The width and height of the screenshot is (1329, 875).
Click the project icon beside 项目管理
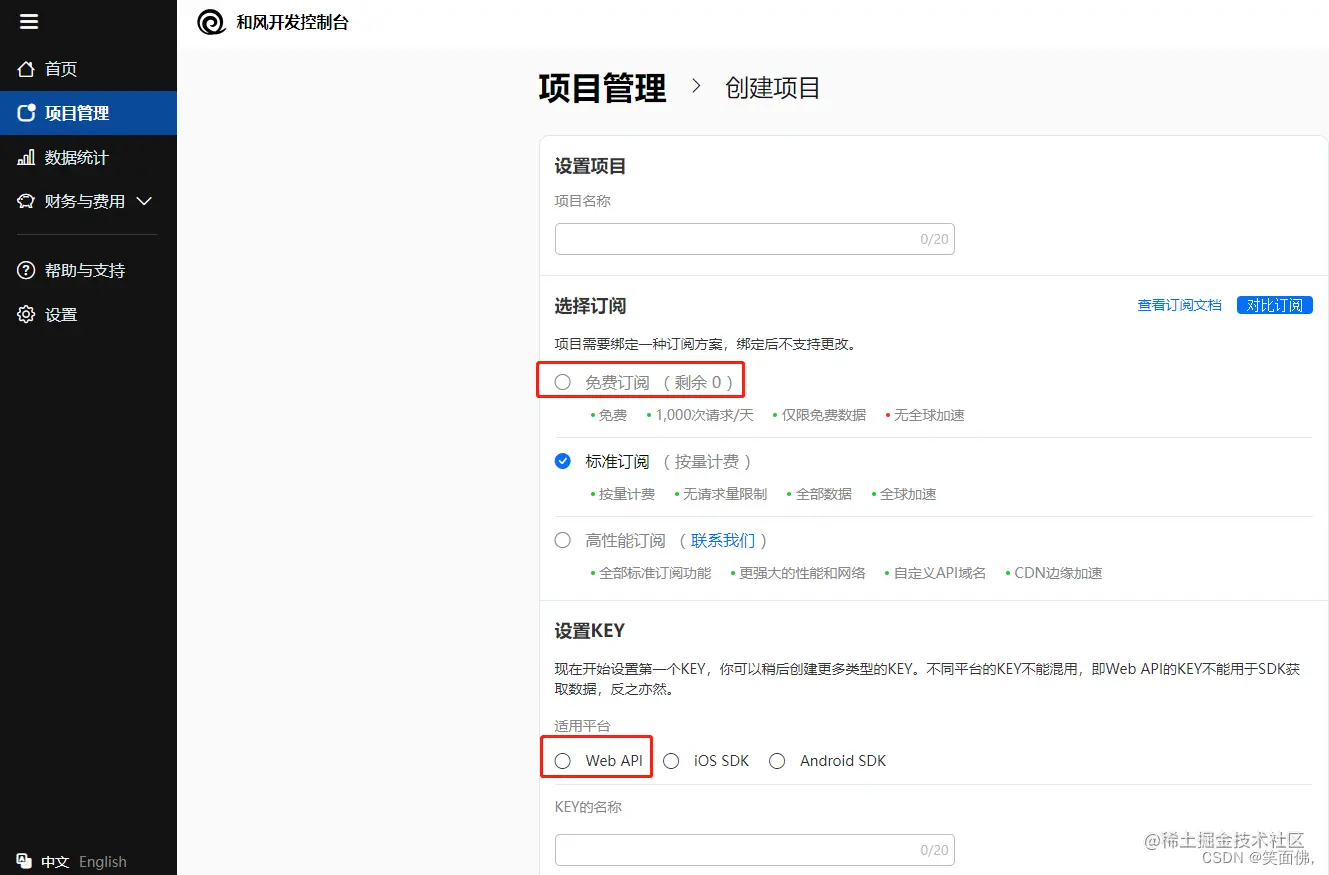(26, 113)
